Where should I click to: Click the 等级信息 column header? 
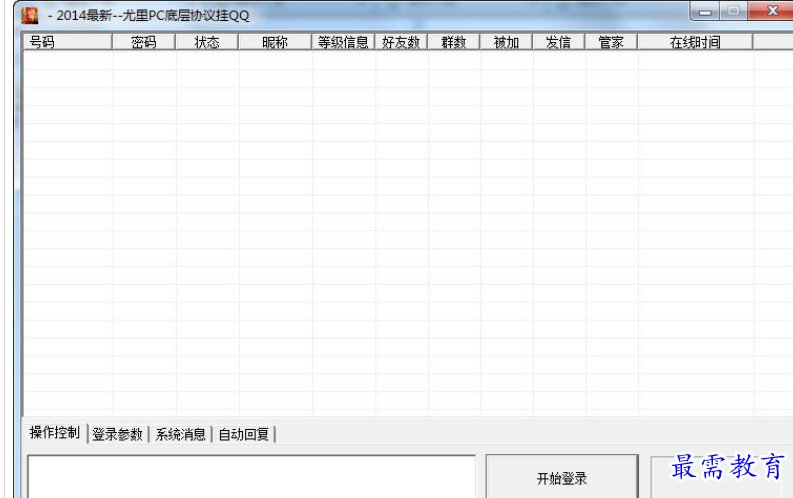[343, 42]
